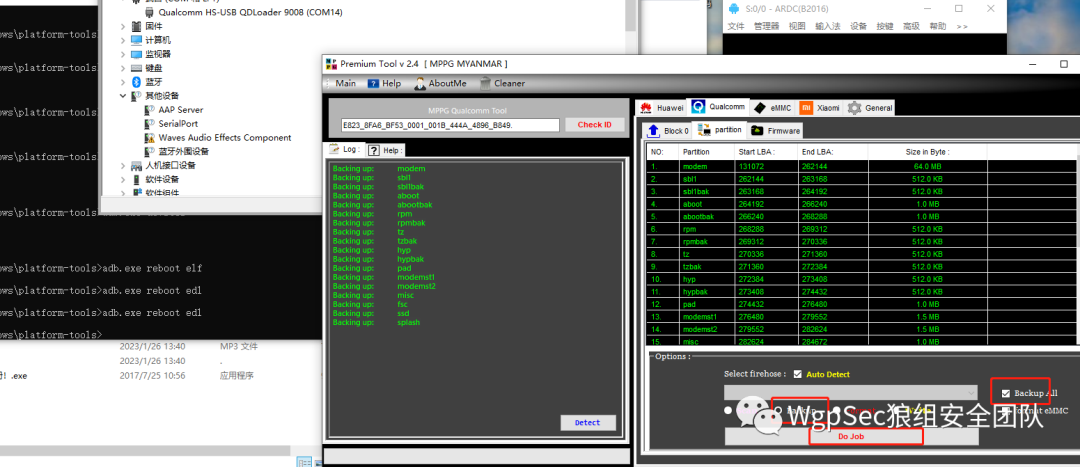Image resolution: width=1080 pixels, height=467 pixels.
Task: Expand the 人机接口设备 node
Action: tap(123, 165)
